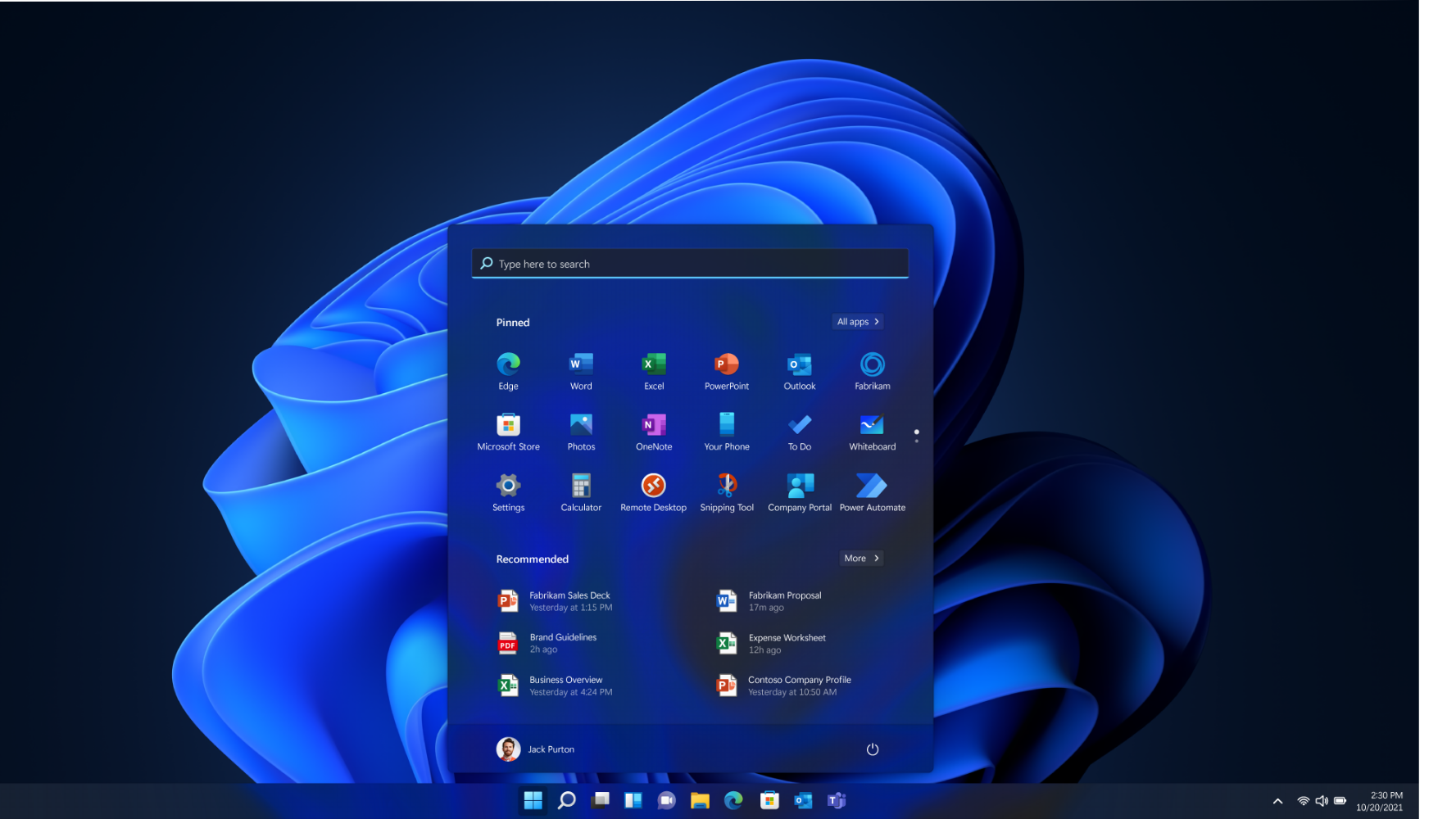The width and height of the screenshot is (1456, 819).
Task: Show hidden system tray icons
Action: [x=1277, y=801]
